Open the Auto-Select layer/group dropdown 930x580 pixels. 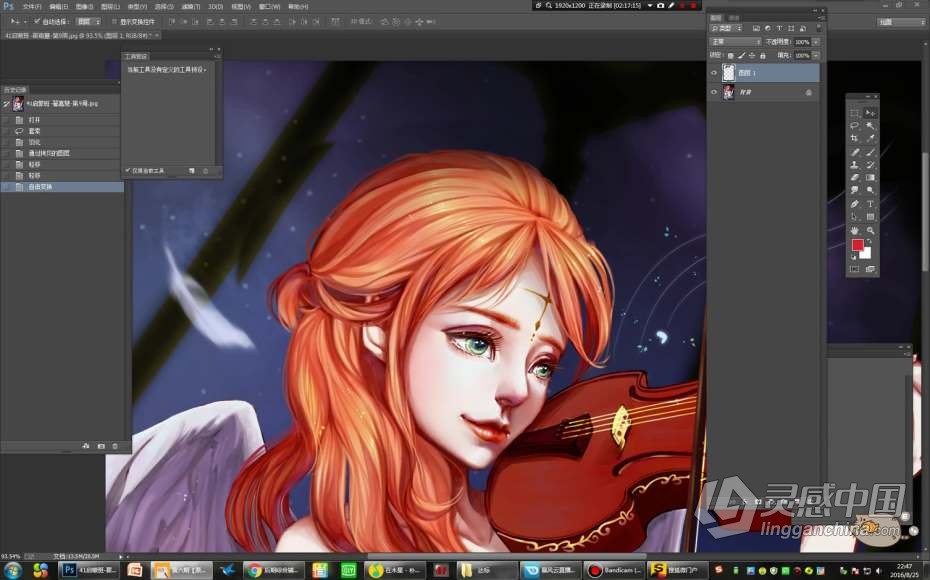tap(89, 21)
